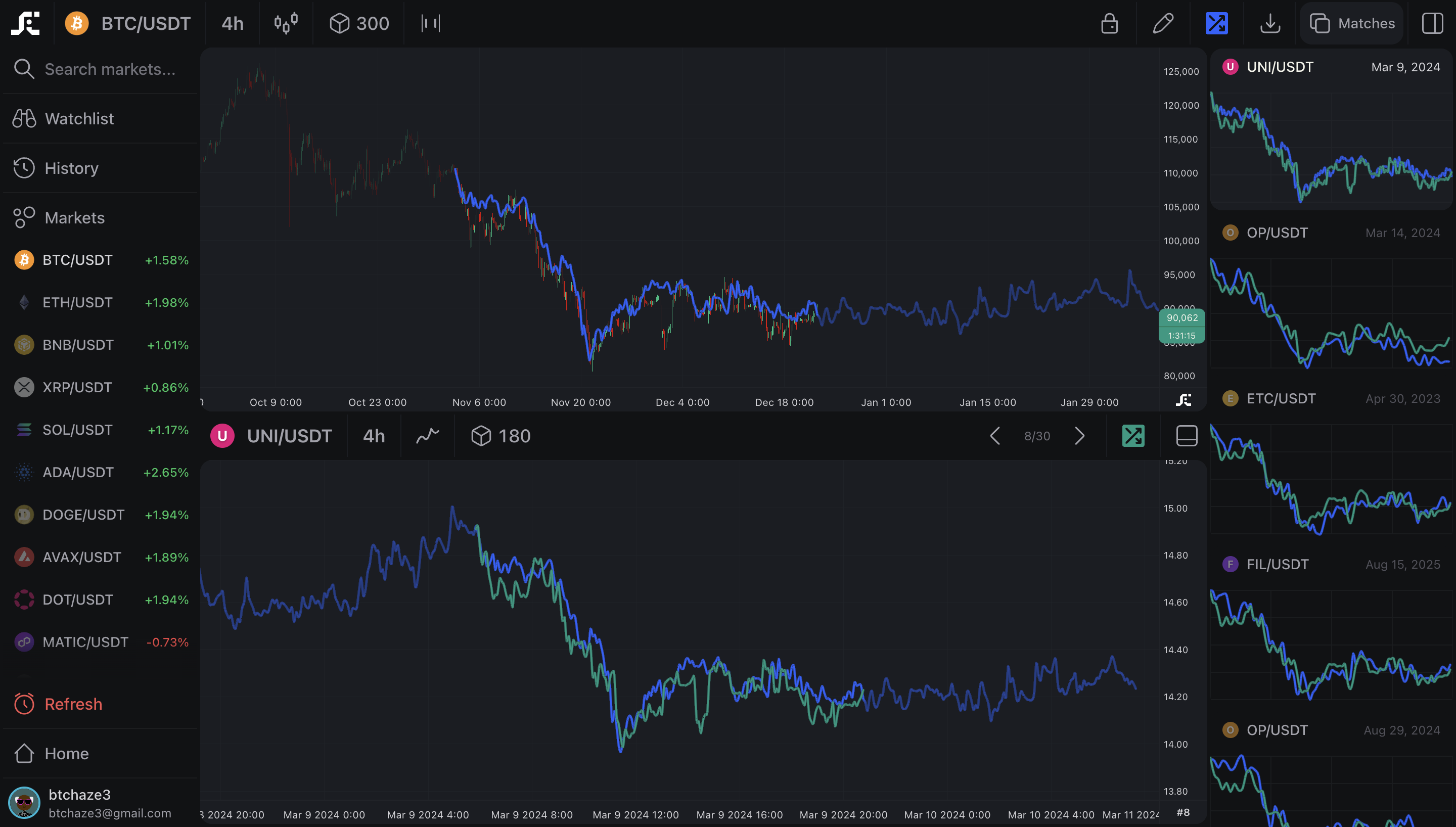1456x827 pixels.
Task: Open the Watchlist menu item
Action: 79,119
